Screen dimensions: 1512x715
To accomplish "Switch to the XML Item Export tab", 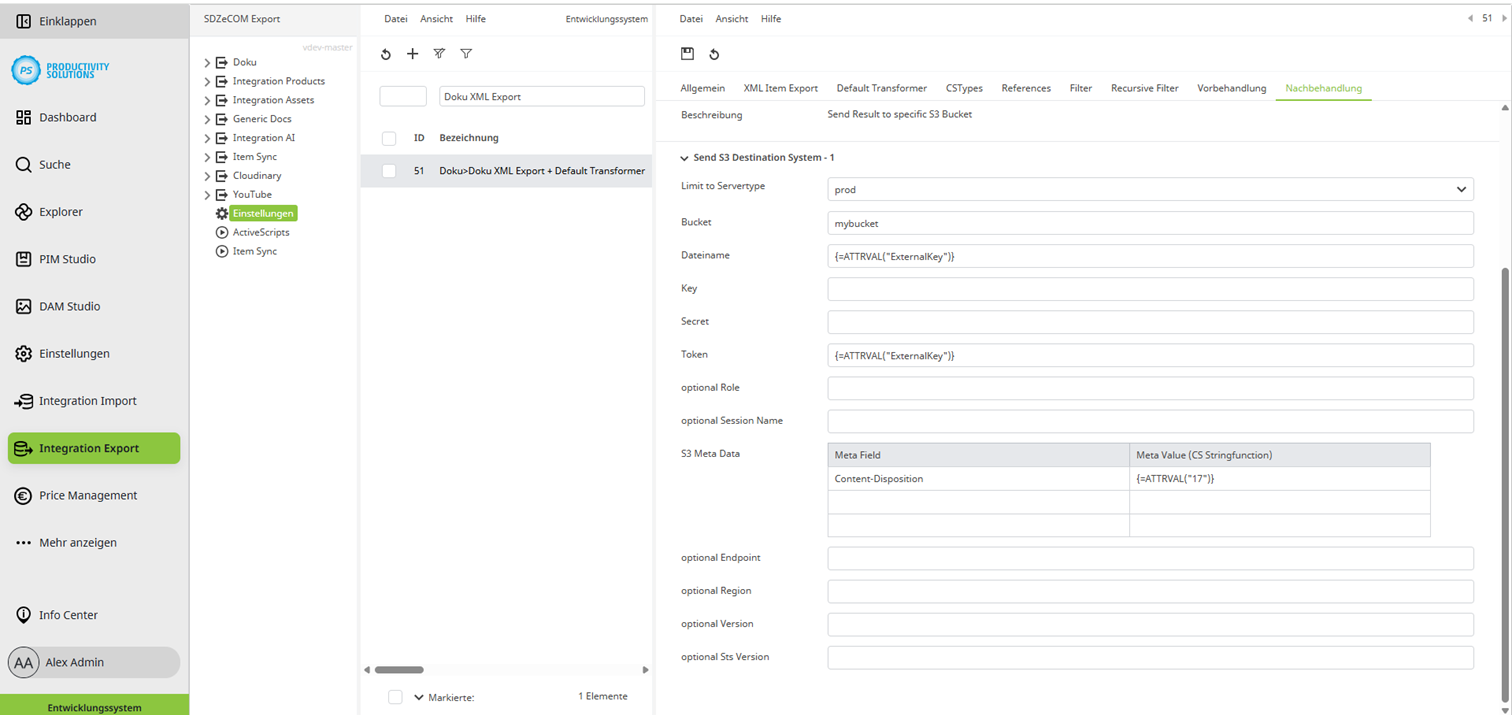I will [x=780, y=88].
